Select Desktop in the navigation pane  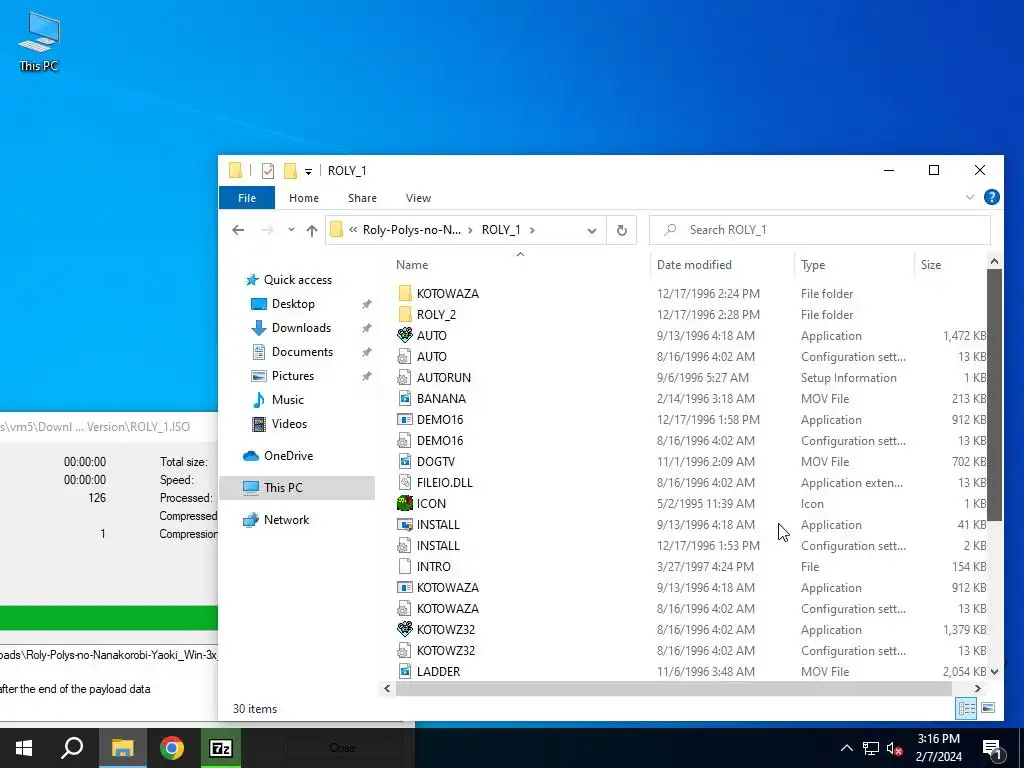[x=293, y=304]
